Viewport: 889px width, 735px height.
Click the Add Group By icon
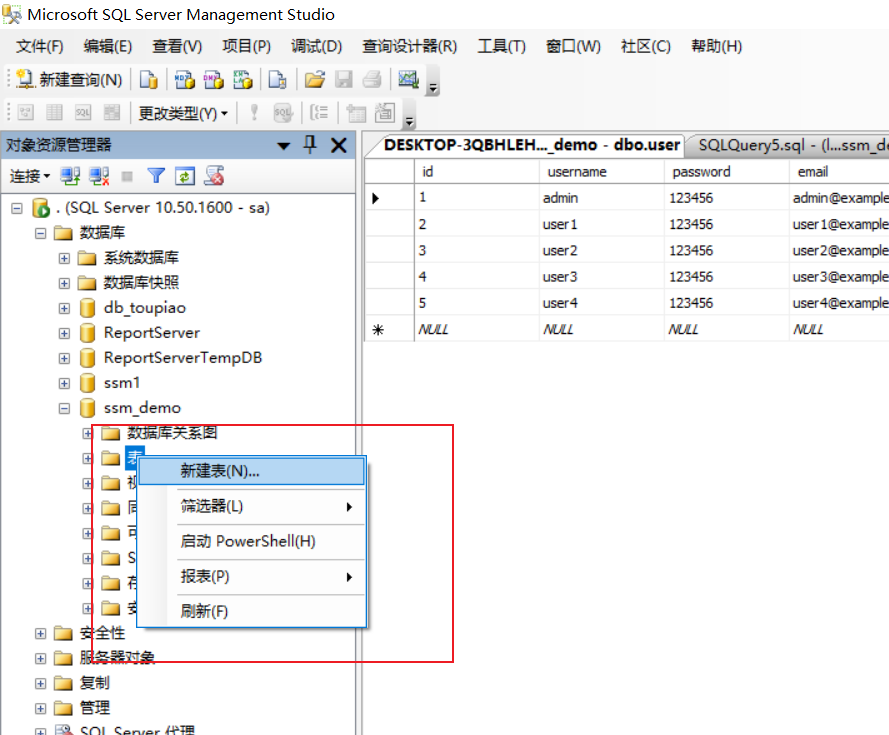(319, 112)
